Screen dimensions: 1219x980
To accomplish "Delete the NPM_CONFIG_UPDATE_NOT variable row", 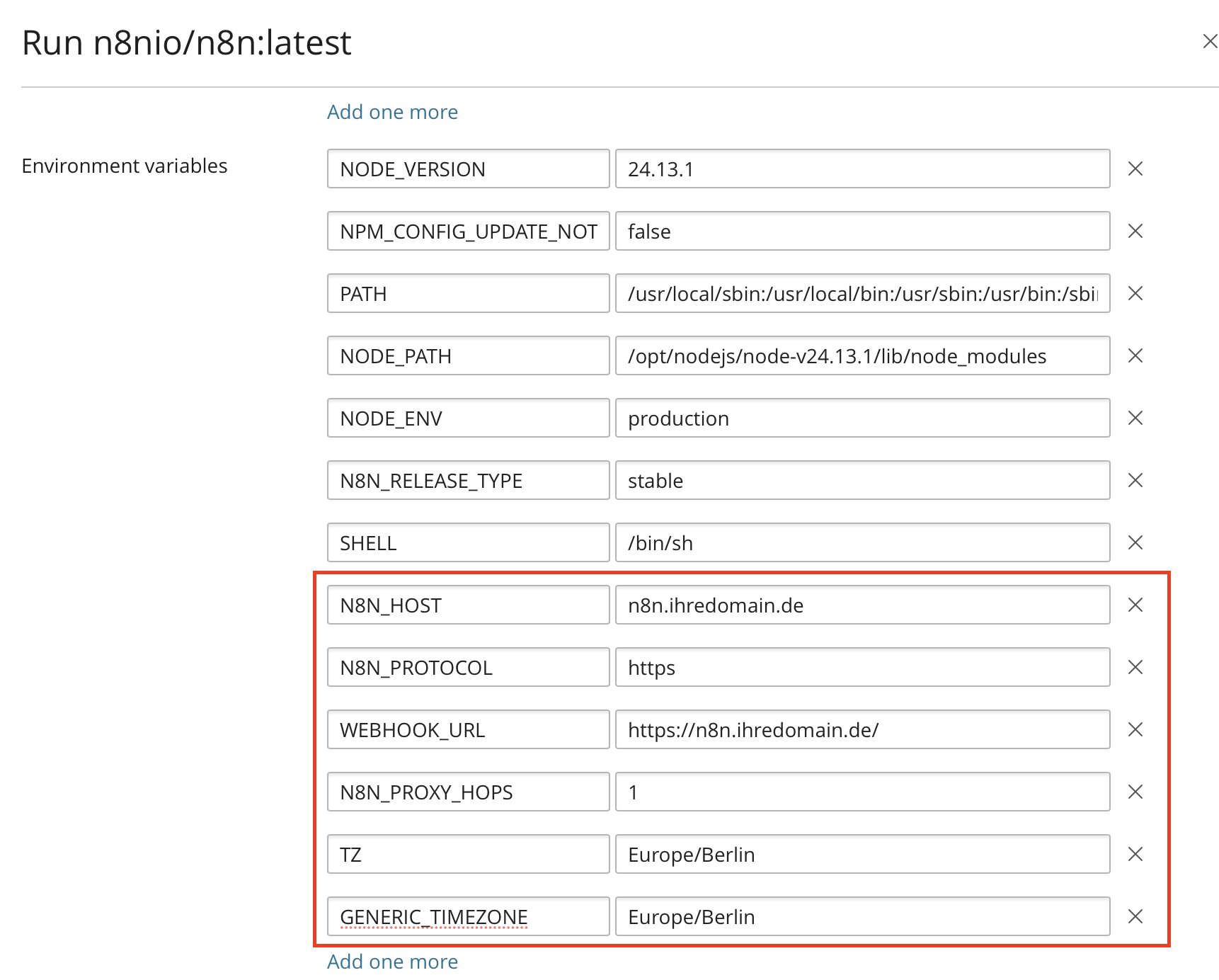I will 1135,231.
